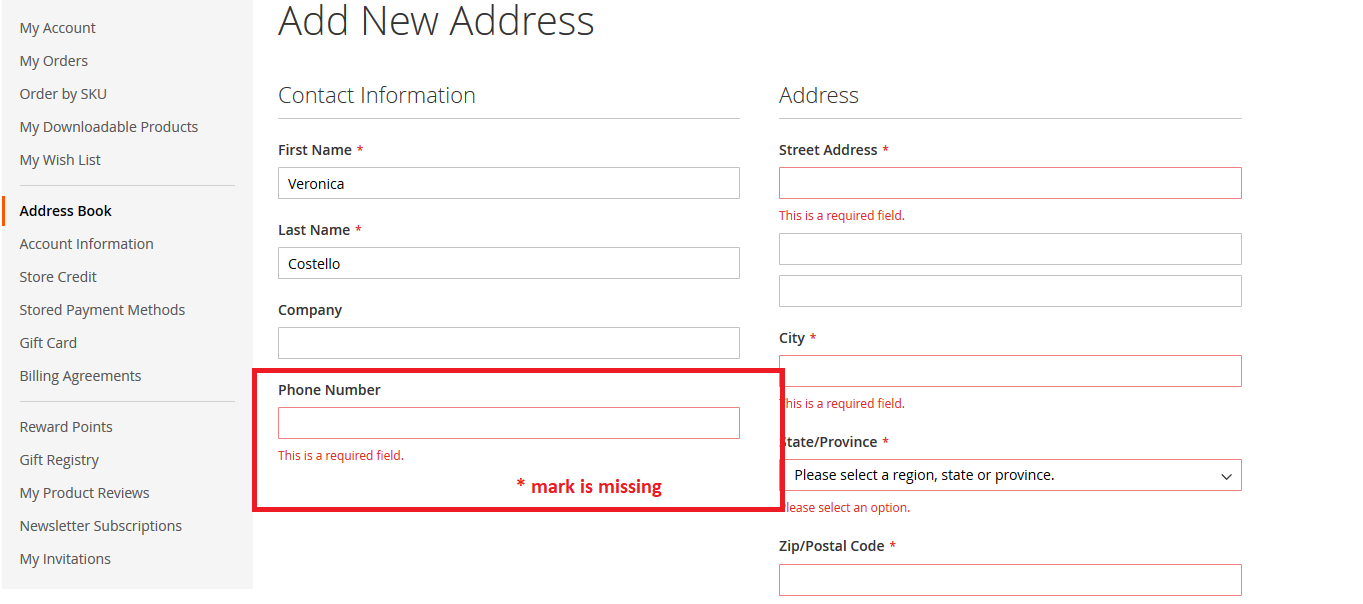Manage Newsletter Subscriptions

tap(100, 525)
